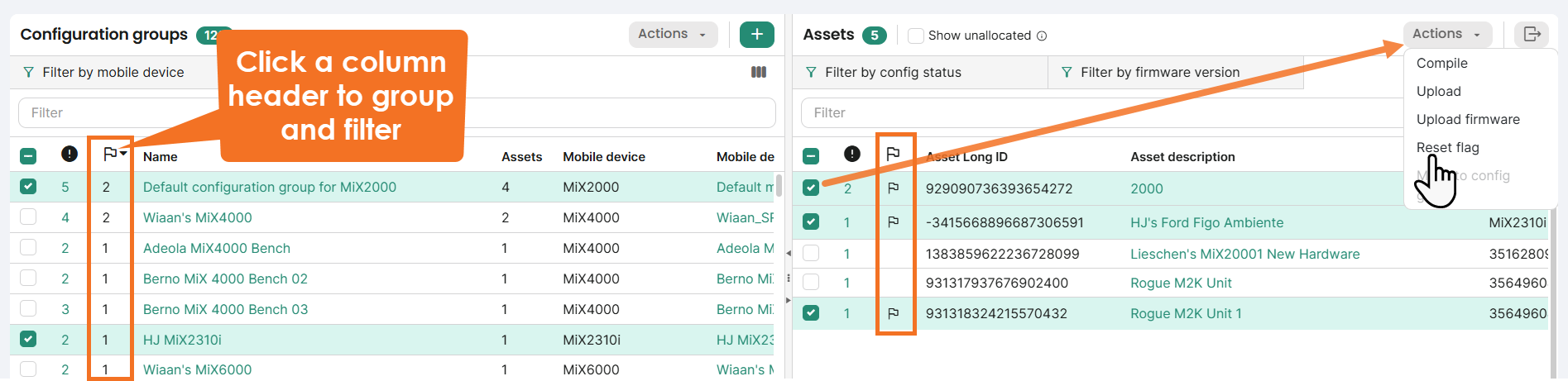Click the flag column header in Configuration groups
This screenshot has height=381, width=1568.
(110, 154)
